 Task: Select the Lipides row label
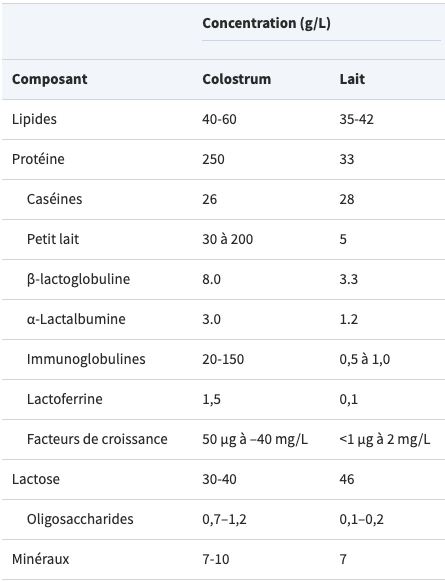[x=34, y=119]
